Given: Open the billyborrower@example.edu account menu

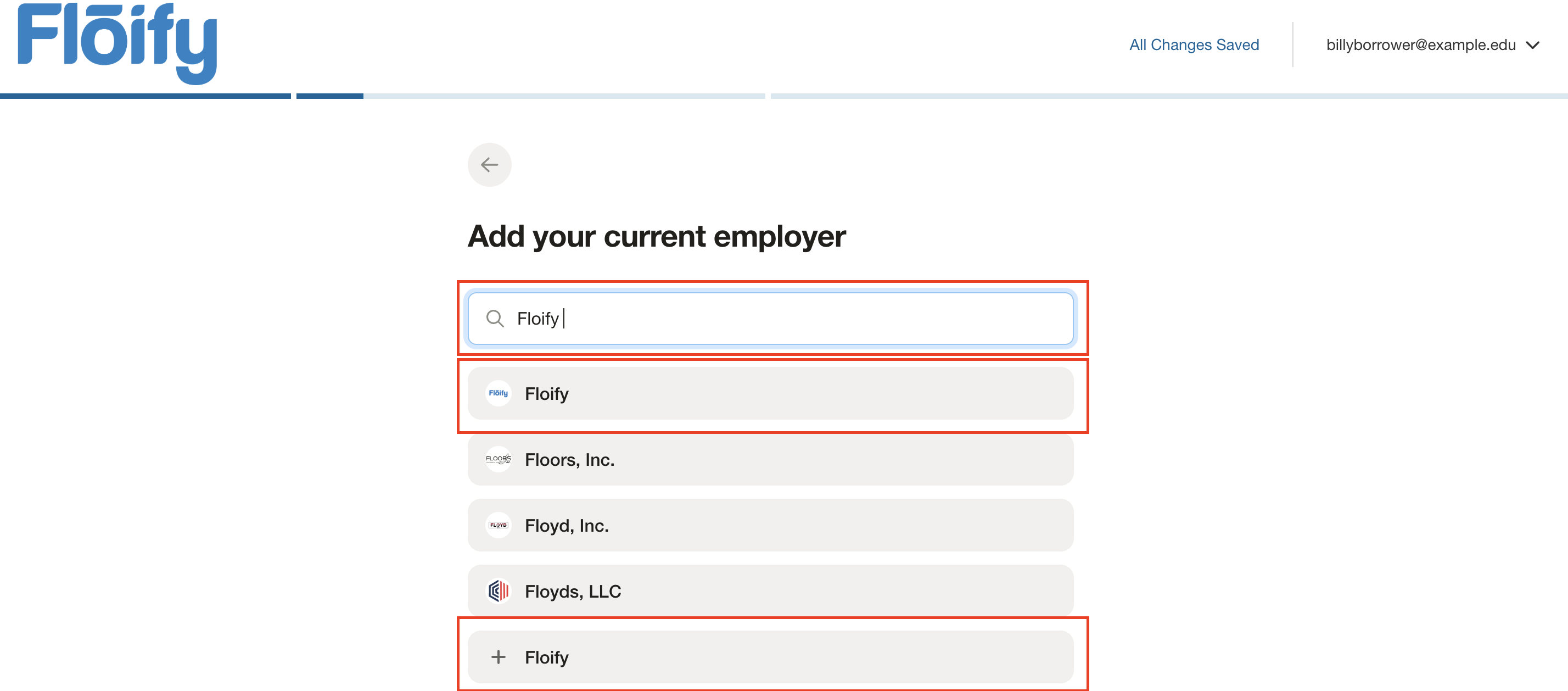Looking at the screenshot, I should click(1420, 45).
